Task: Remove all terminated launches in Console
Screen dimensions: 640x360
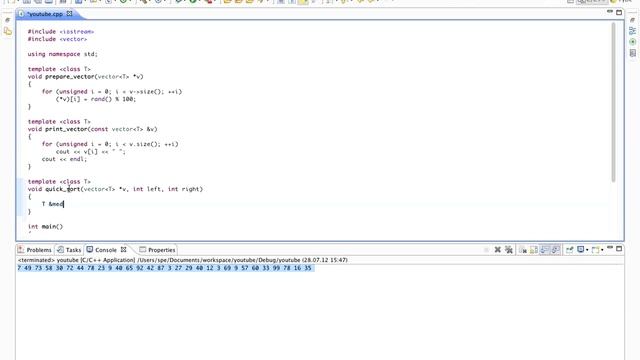Action: tap(509, 250)
